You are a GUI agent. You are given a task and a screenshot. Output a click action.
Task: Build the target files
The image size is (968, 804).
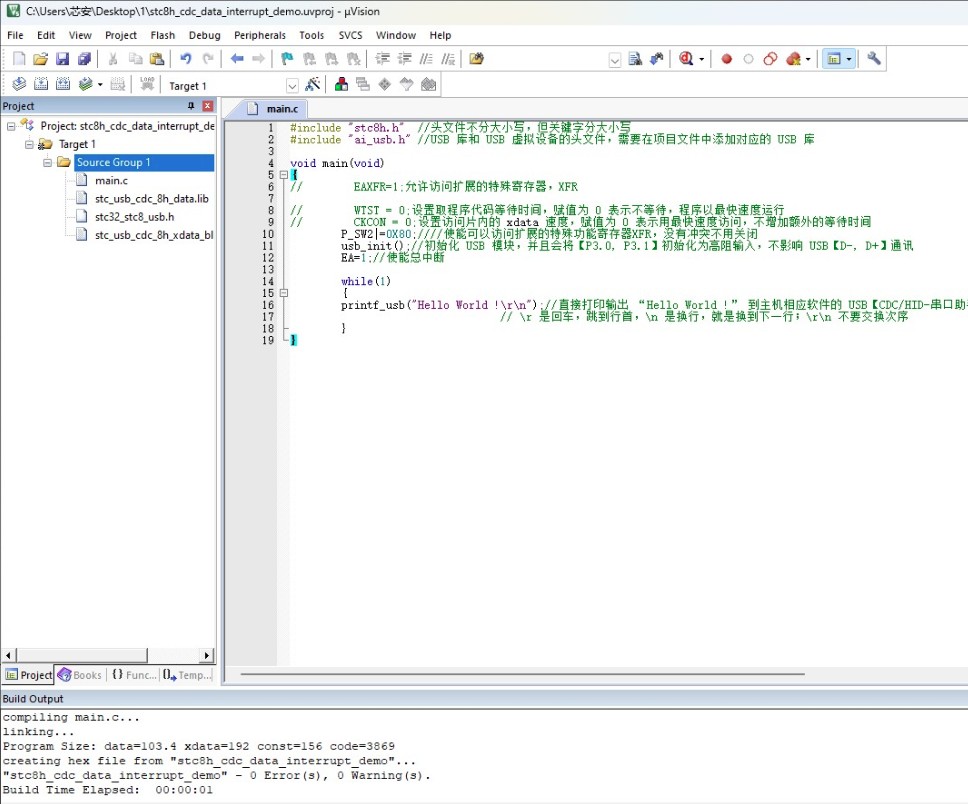tap(41, 84)
